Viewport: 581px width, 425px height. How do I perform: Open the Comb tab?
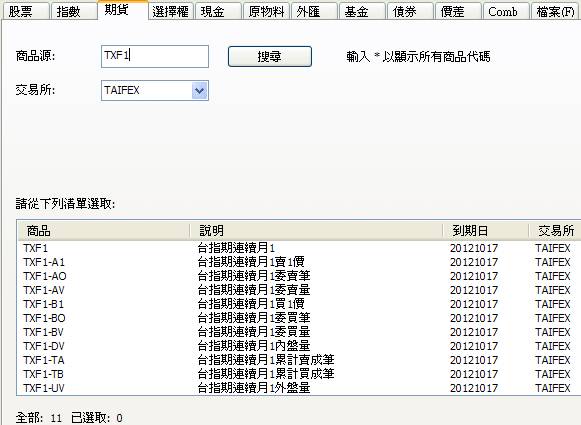pyautogui.click(x=507, y=11)
